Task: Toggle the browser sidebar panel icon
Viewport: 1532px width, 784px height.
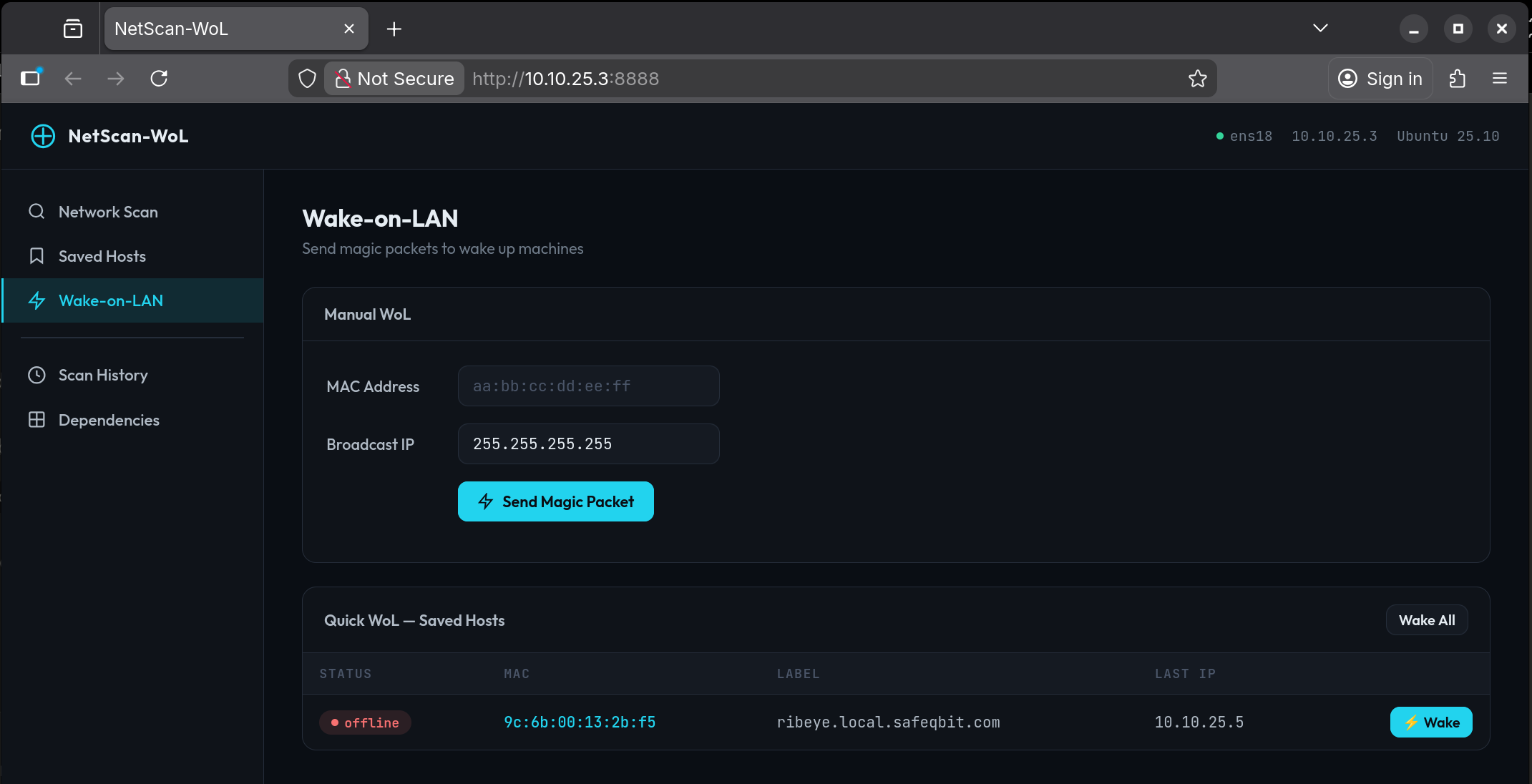Action: coord(30,79)
